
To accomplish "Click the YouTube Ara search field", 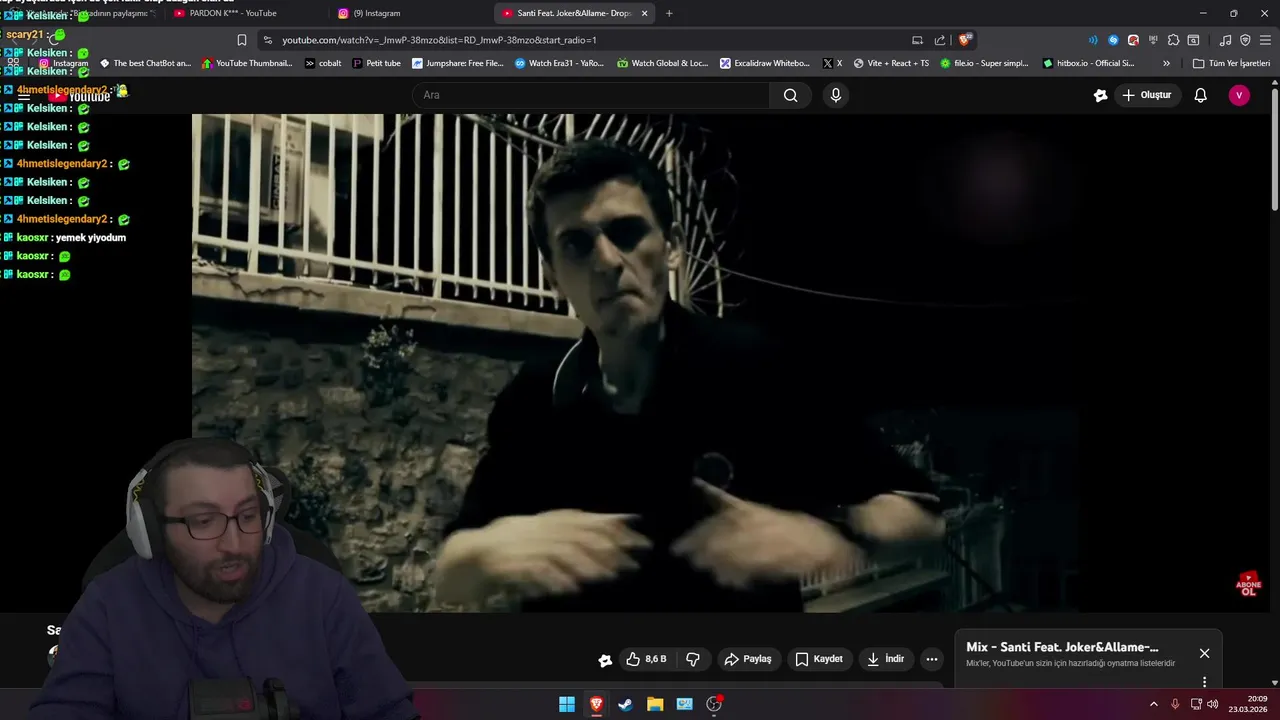I will point(590,95).
